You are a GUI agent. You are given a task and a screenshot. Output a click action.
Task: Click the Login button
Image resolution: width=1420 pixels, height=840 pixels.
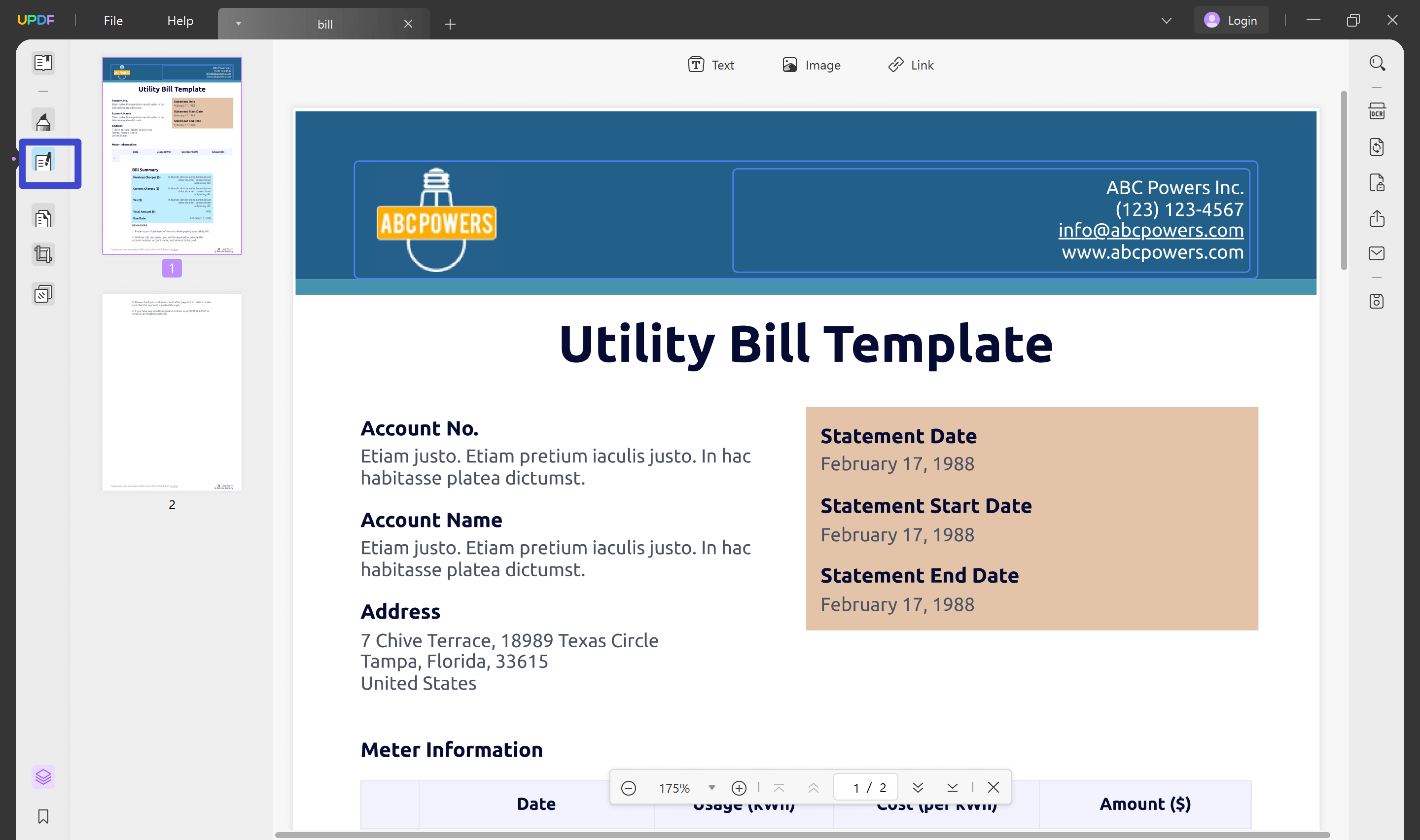tap(1231, 20)
